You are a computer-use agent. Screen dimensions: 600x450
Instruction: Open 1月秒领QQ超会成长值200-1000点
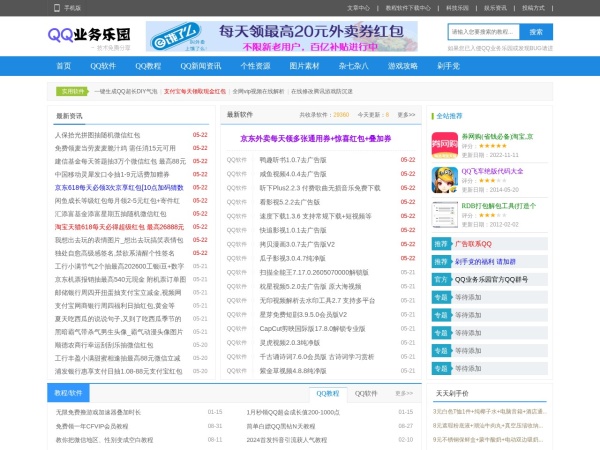(293, 412)
